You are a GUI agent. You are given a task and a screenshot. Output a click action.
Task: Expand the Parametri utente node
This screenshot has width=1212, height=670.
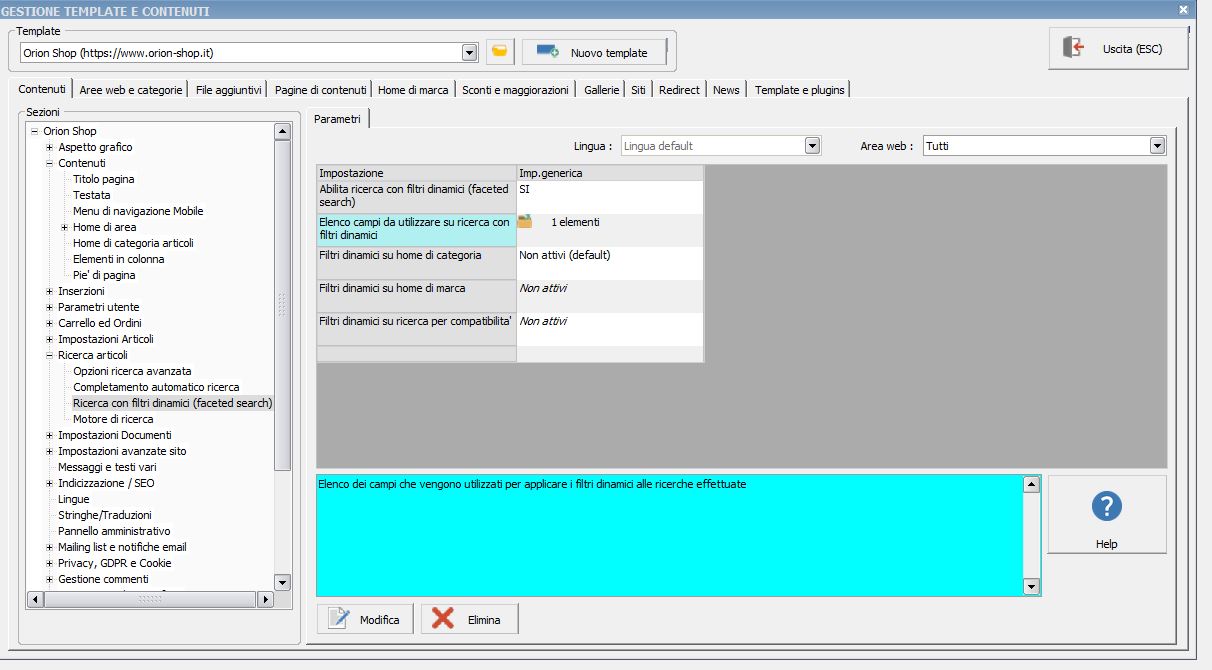pyautogui.click(x=49, y=307)
